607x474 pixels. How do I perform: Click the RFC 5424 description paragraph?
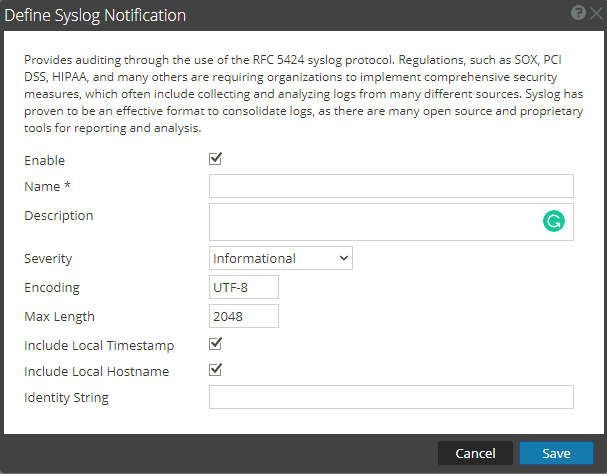[300, 93]
